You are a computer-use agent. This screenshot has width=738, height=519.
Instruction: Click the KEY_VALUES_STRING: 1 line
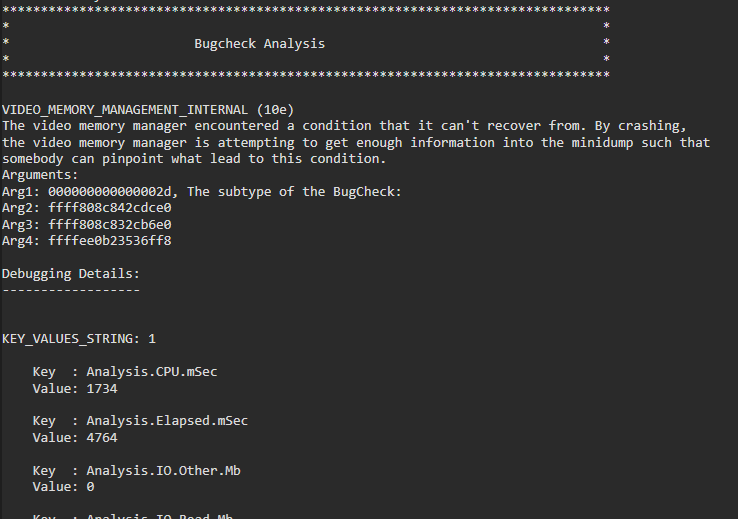coord(79,339)
